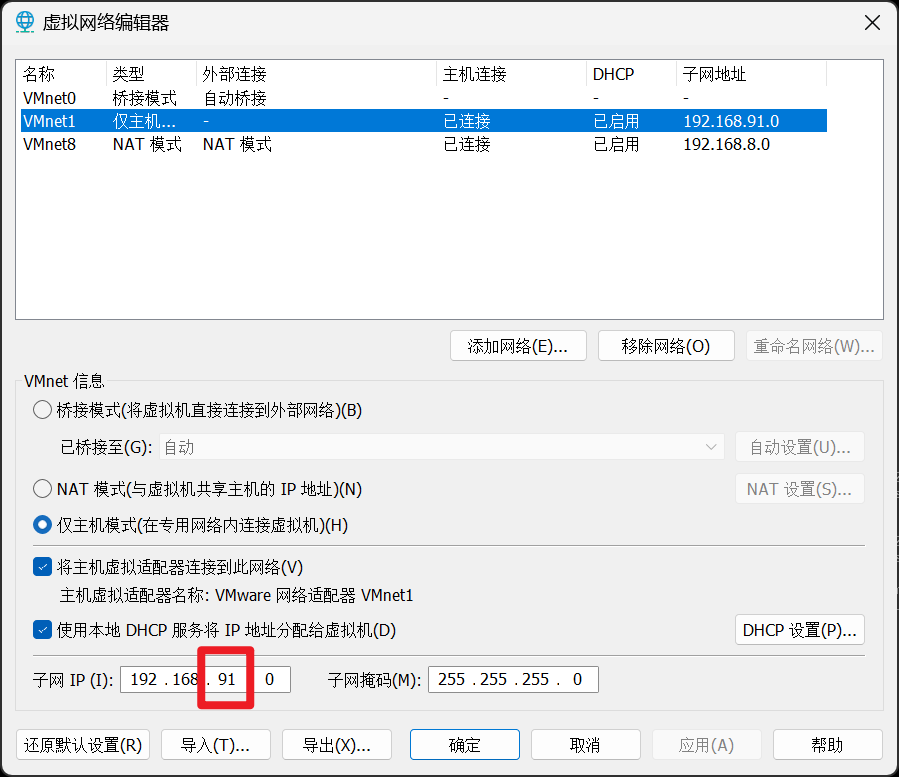Click the 主机连接 column header
The height and width of the screenshot is (777, 899).
click(511, 74)
